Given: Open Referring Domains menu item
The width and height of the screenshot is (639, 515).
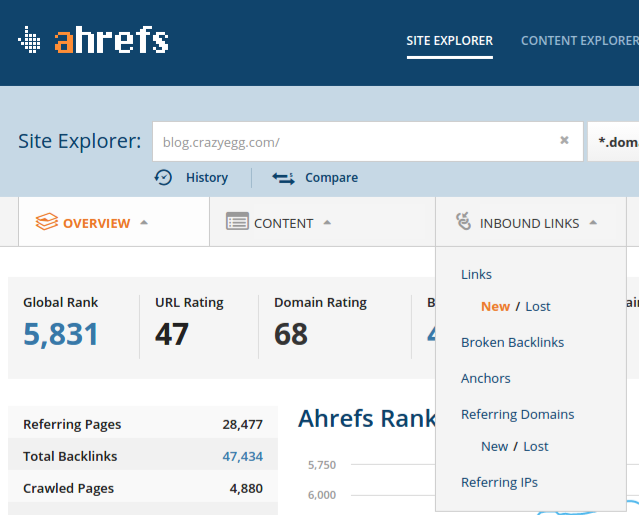Looking at the screenshot, I should (517, 414).
